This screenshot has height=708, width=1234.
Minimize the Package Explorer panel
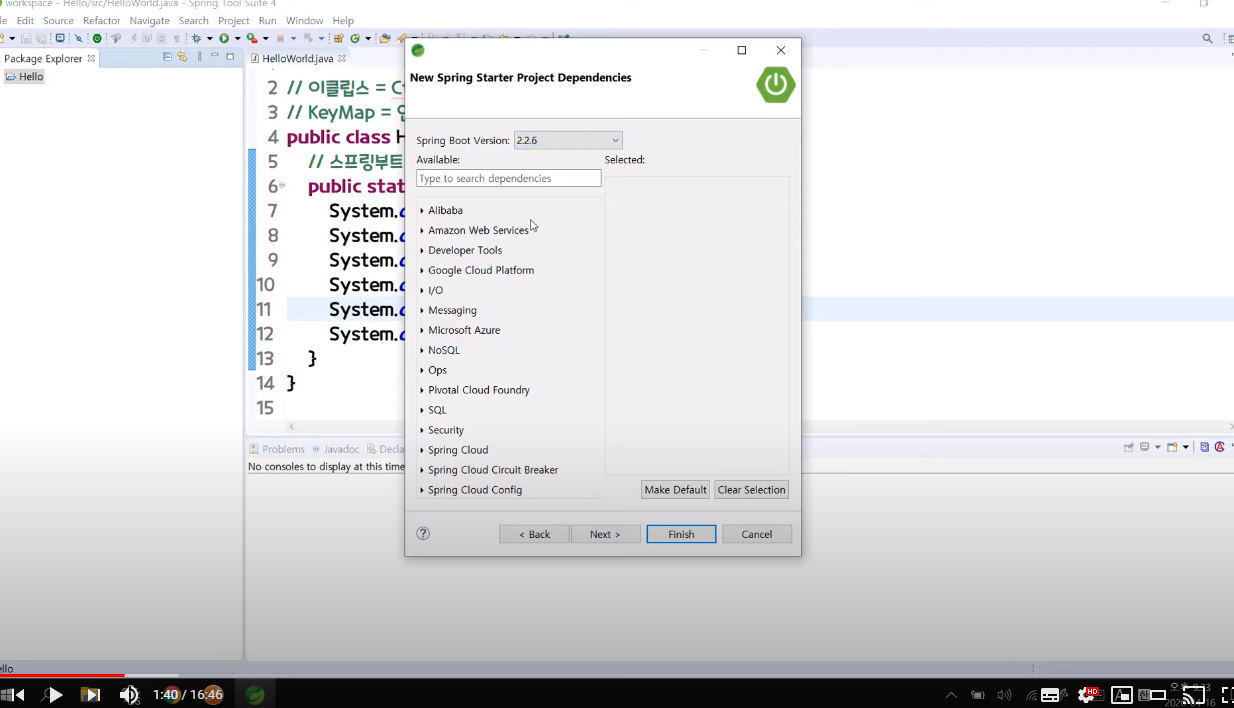(x=215, y=57)
